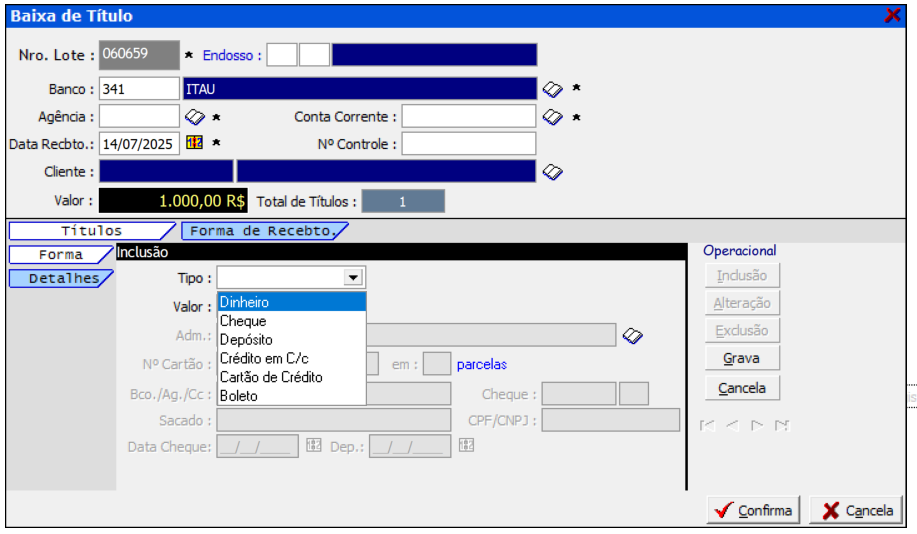Click the Cliente search book icon

(553, 172)
